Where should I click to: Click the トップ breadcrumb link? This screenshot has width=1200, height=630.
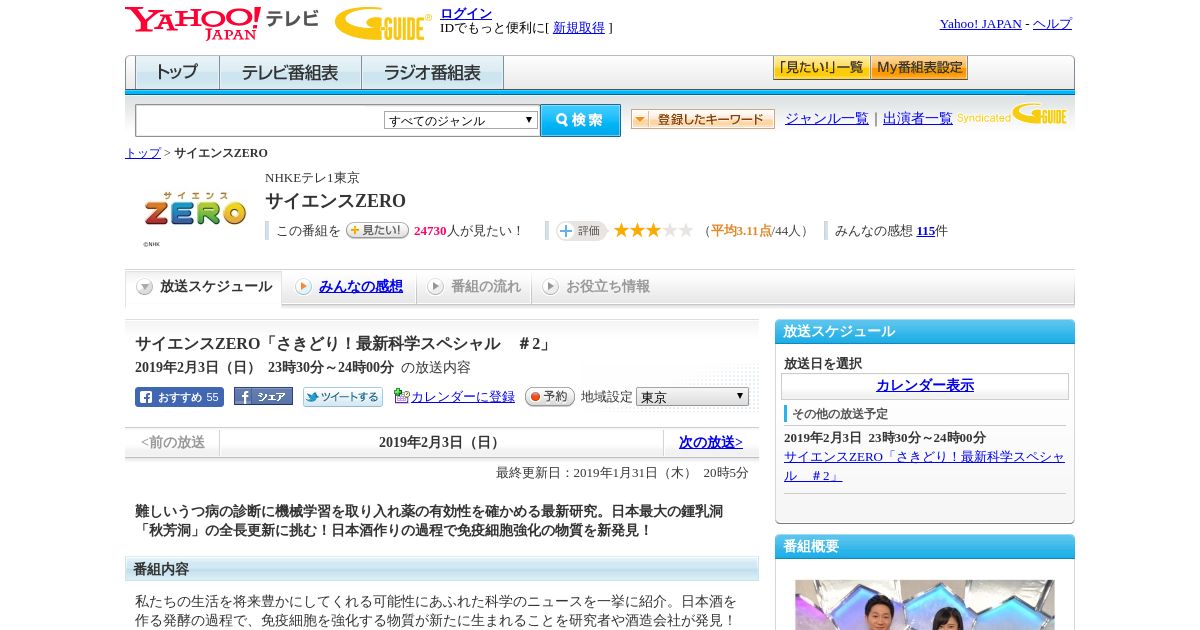coord(143,153)
